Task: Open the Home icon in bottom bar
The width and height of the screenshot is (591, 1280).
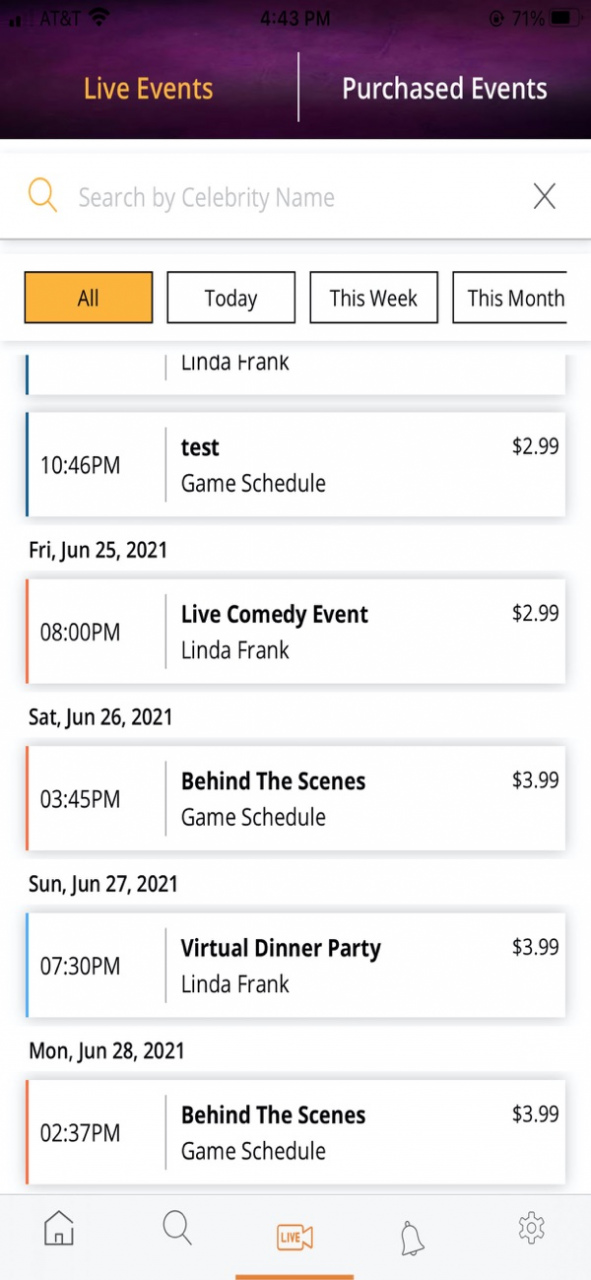Action: pos(59,1228)
